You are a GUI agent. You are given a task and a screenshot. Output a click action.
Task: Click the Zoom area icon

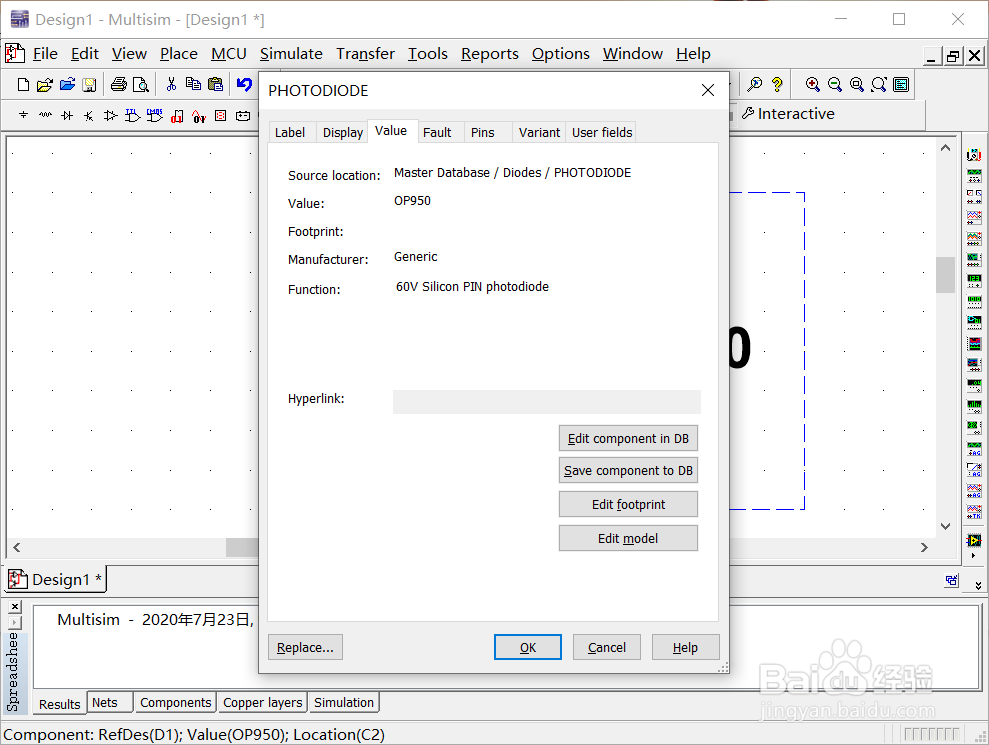tap(857, 85)
